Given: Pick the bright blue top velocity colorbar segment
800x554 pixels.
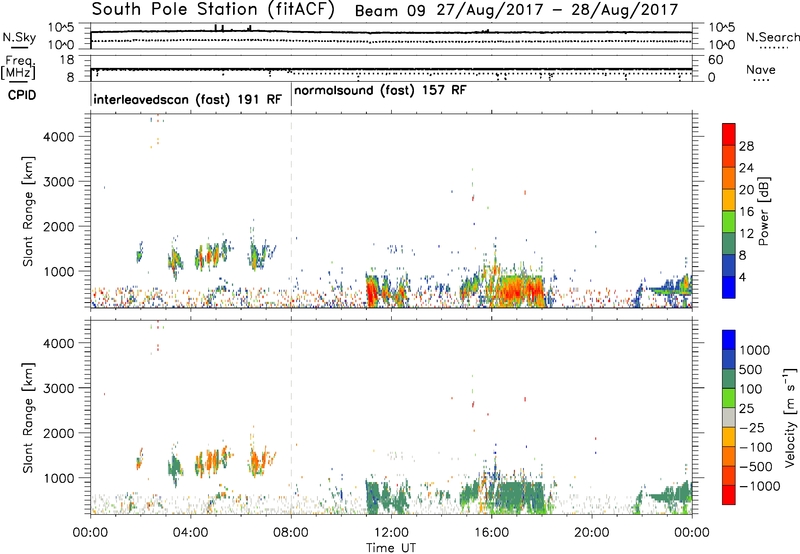Looking at the screenshot, I should tap(729, 340).
